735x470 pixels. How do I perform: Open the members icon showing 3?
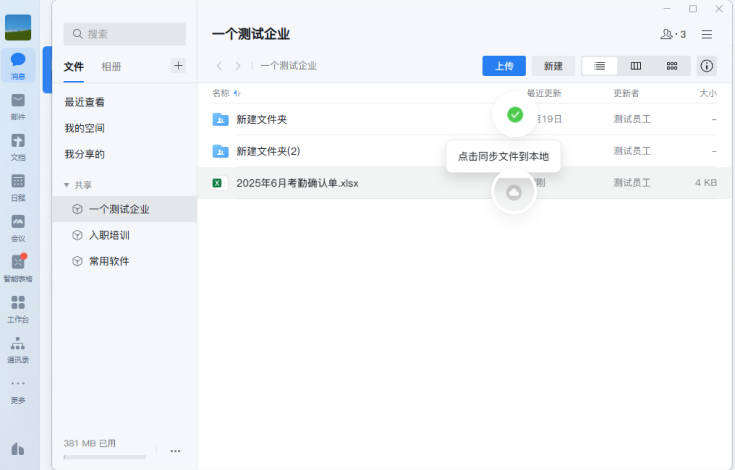673,34
